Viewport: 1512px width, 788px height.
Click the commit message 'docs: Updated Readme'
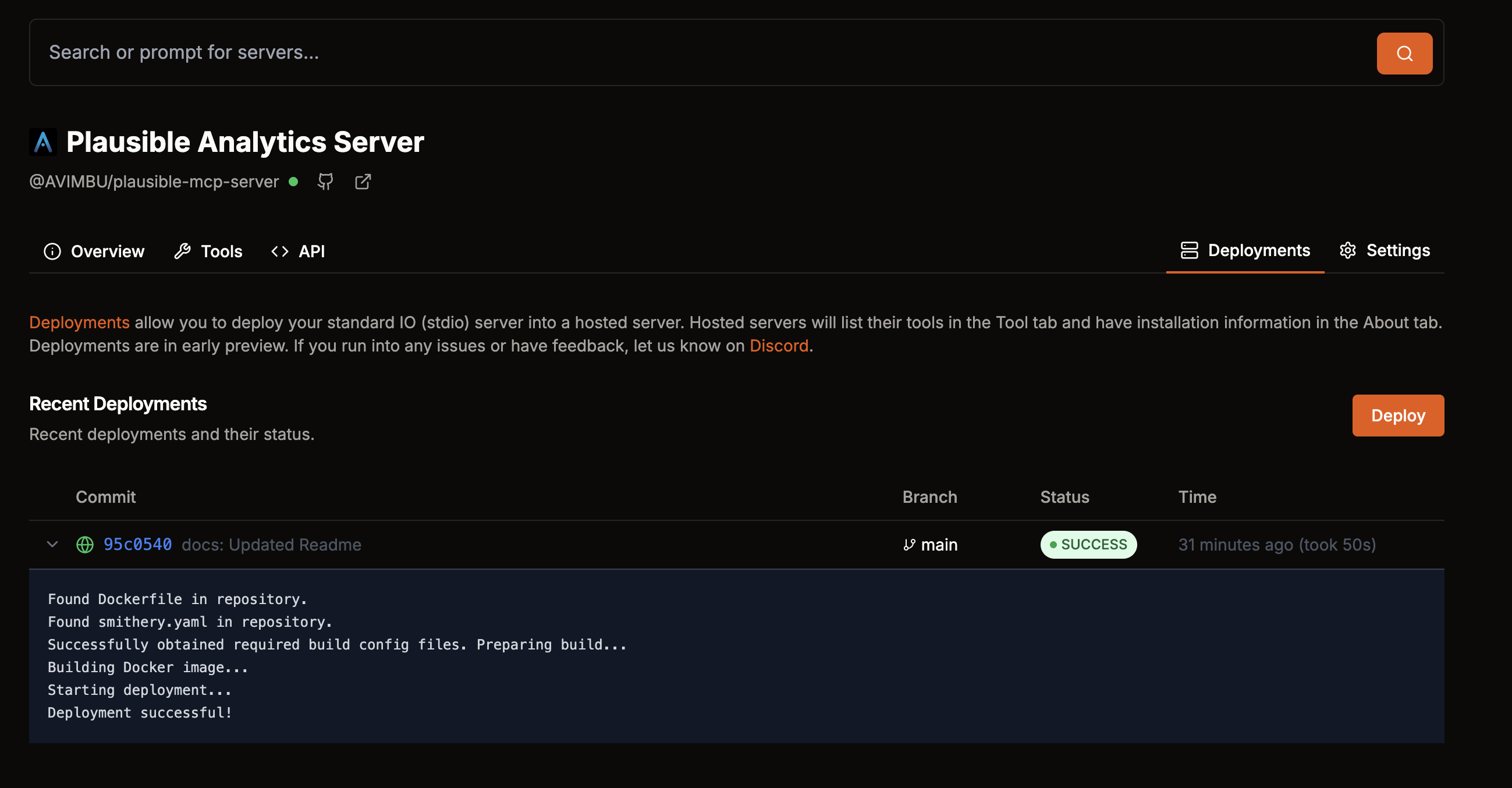tap(272, 545)
